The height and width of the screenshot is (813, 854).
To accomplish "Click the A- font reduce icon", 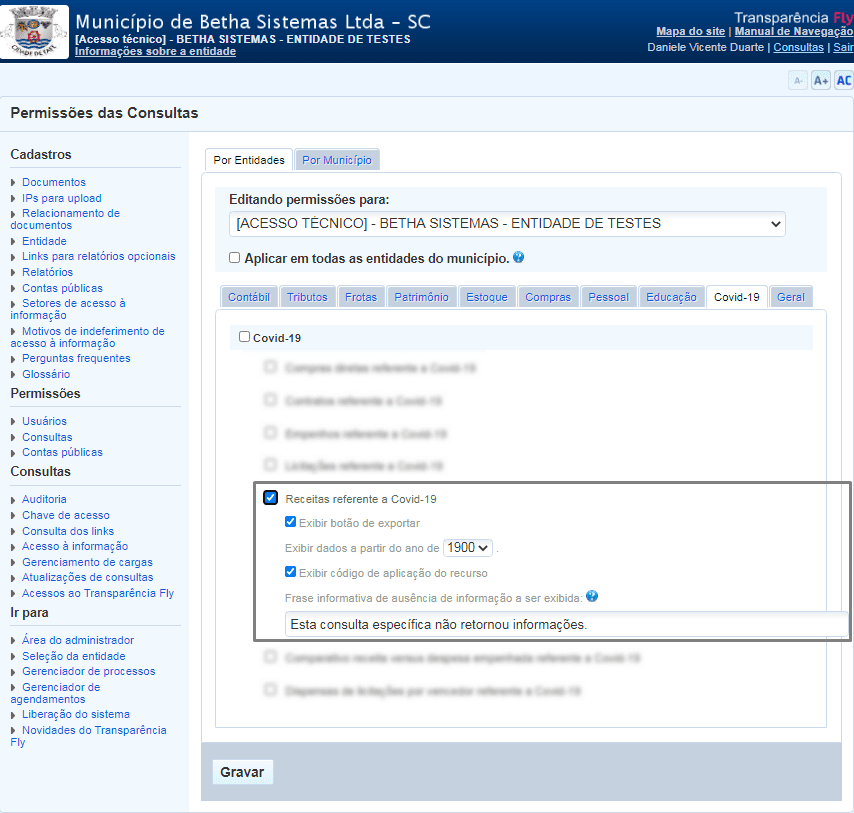I will click(797, 79).
